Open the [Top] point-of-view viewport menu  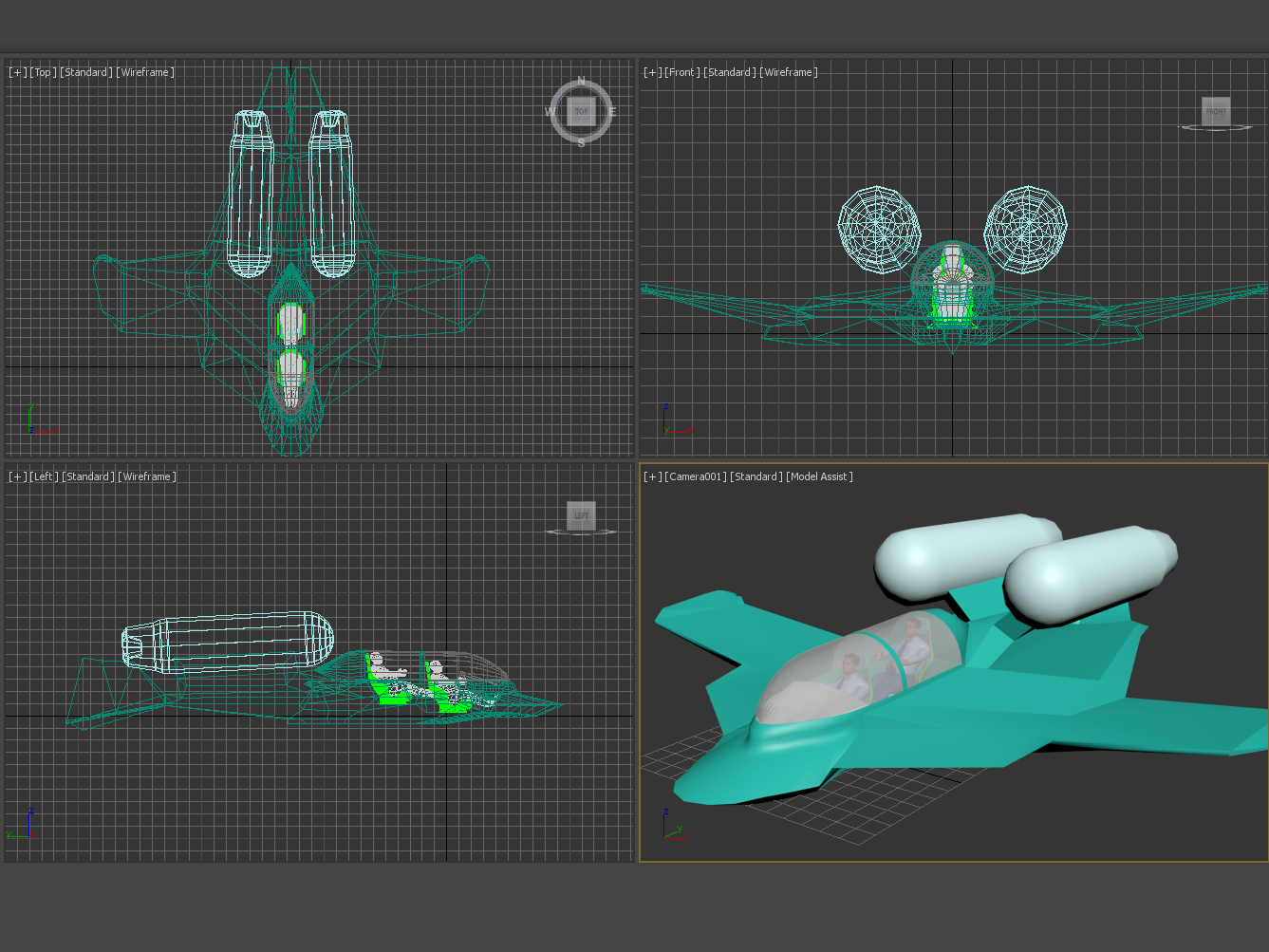click(x=43, y=72)
